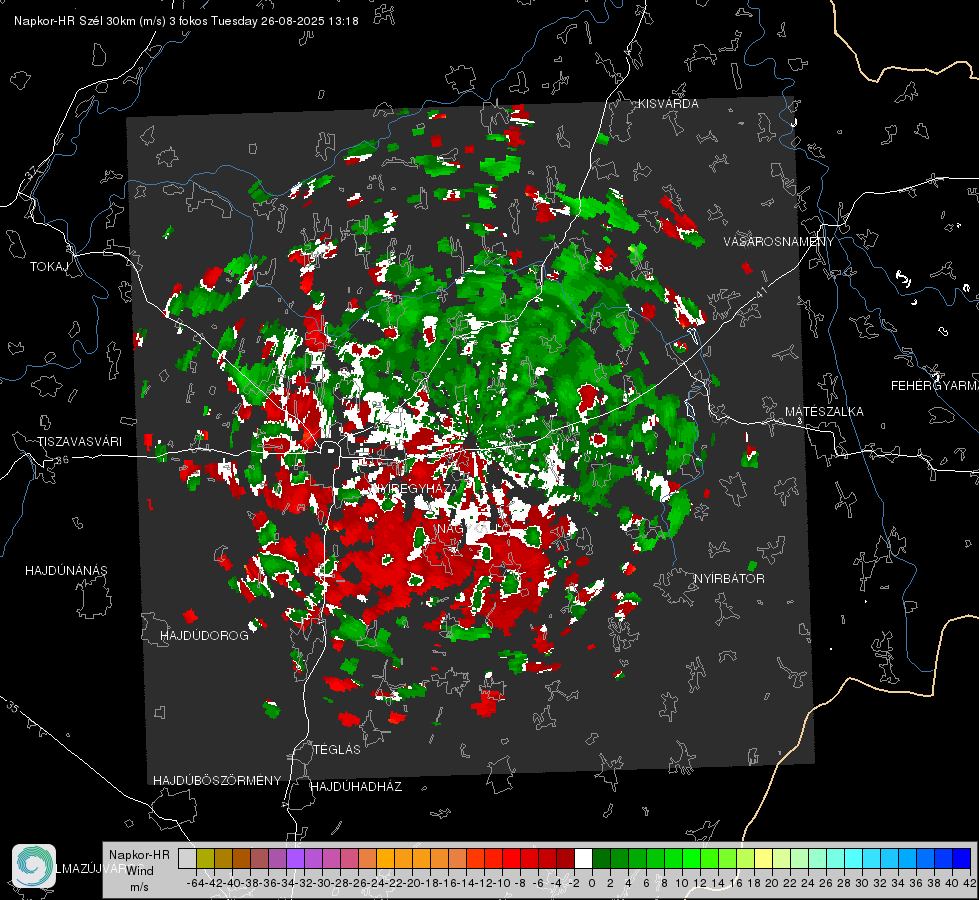Click the legend value 42
Image resolution: width=979 pixels, height=900 pixels.
[x=970, y=883]
